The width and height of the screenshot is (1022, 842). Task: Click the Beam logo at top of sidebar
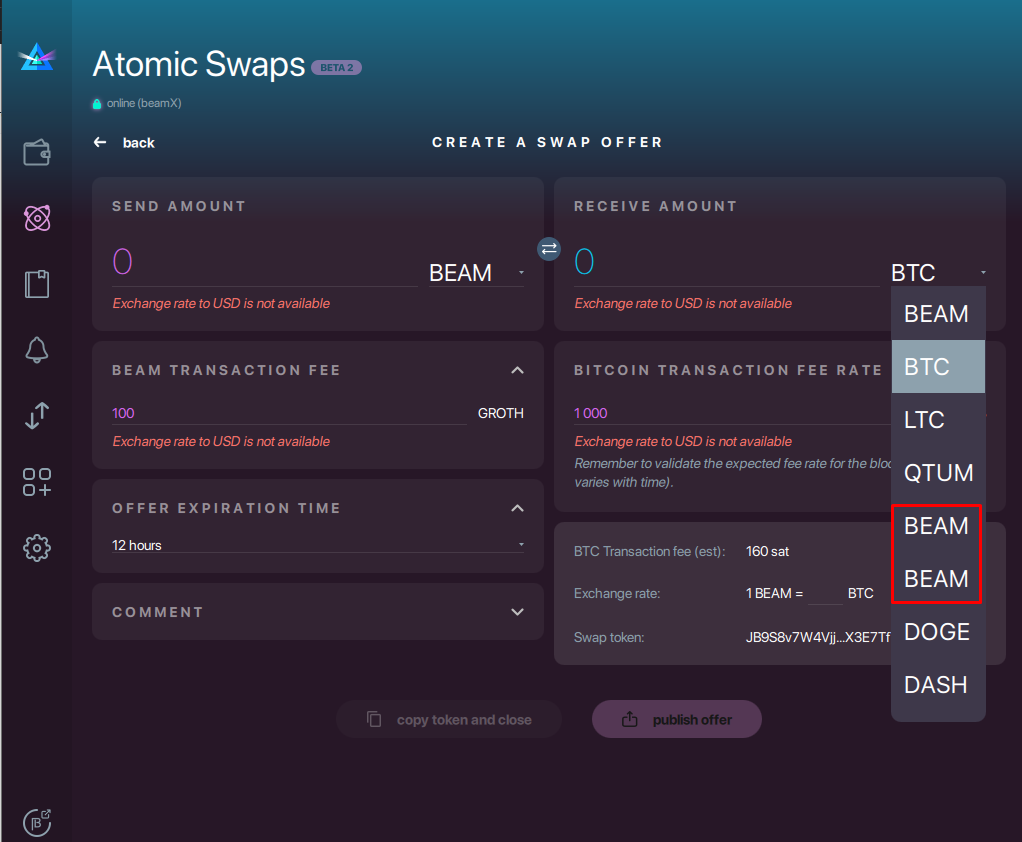(36, 57)
